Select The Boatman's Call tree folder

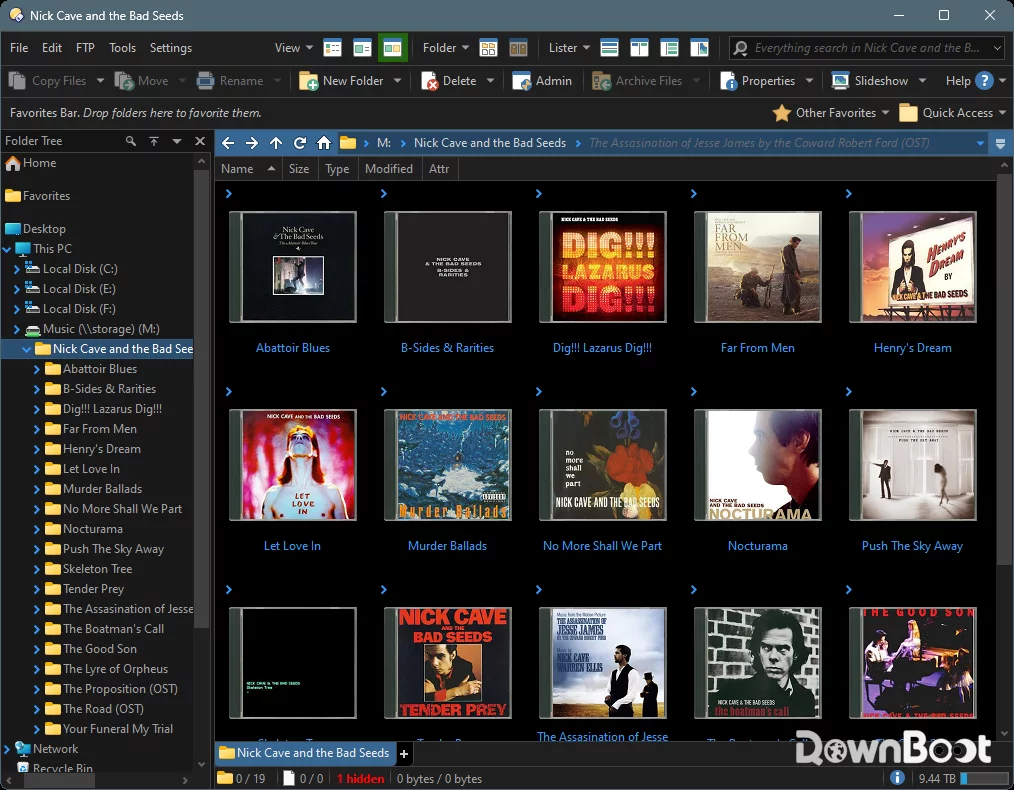(x=113, y=629)
